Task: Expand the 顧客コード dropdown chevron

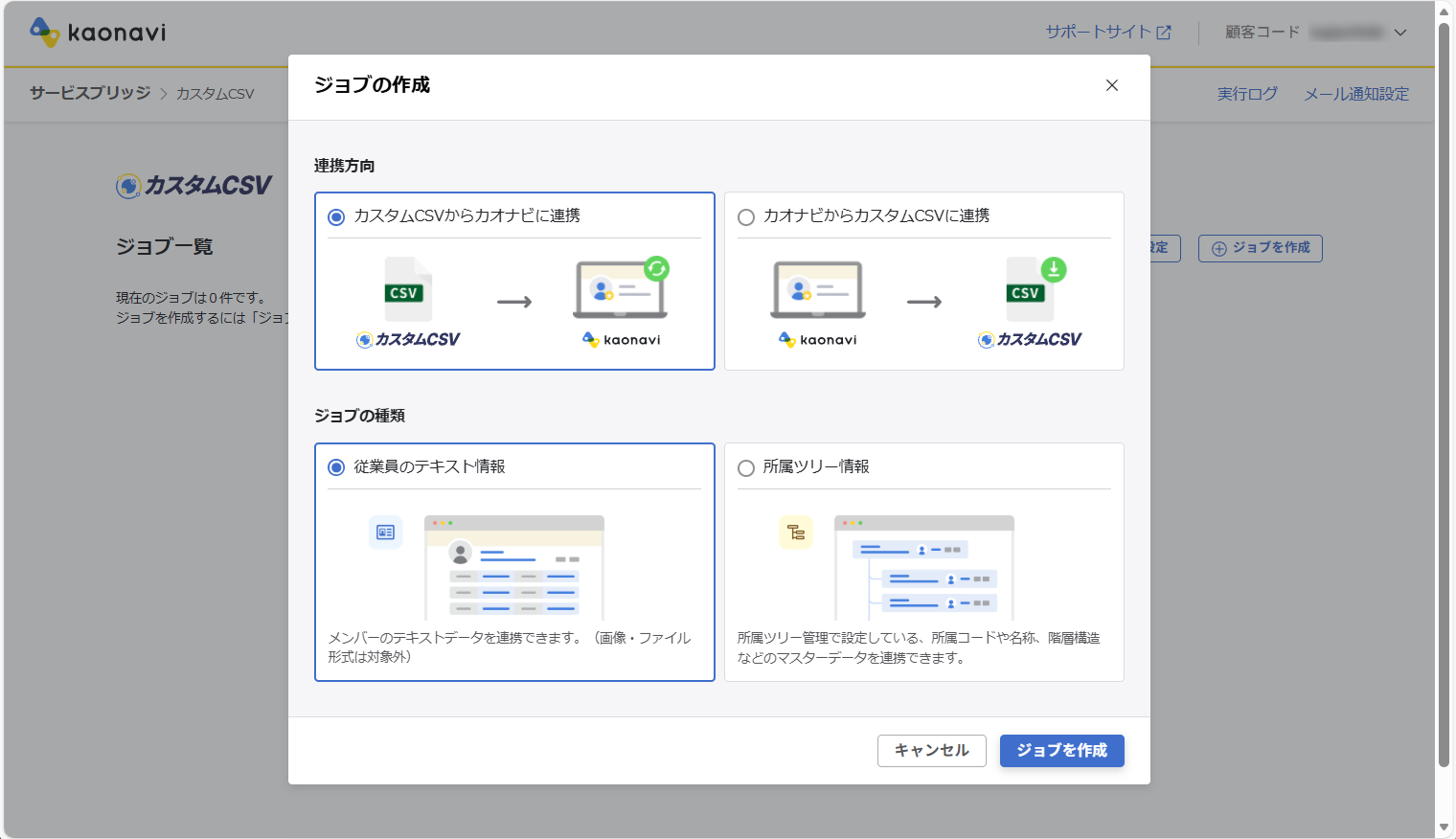Action: pos(1400,33)
